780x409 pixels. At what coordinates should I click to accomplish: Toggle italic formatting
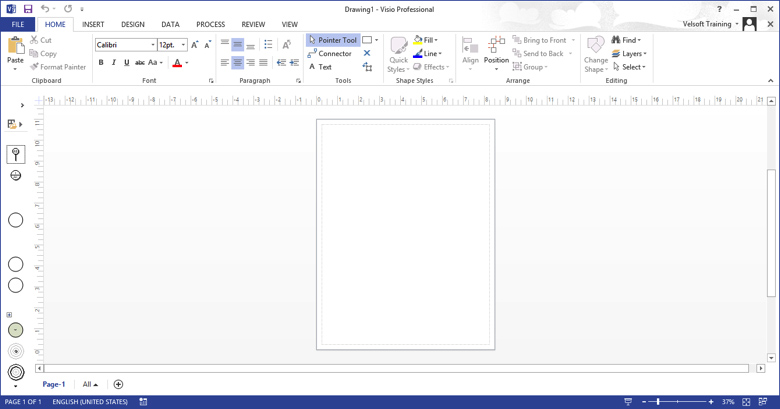point(114,62)
